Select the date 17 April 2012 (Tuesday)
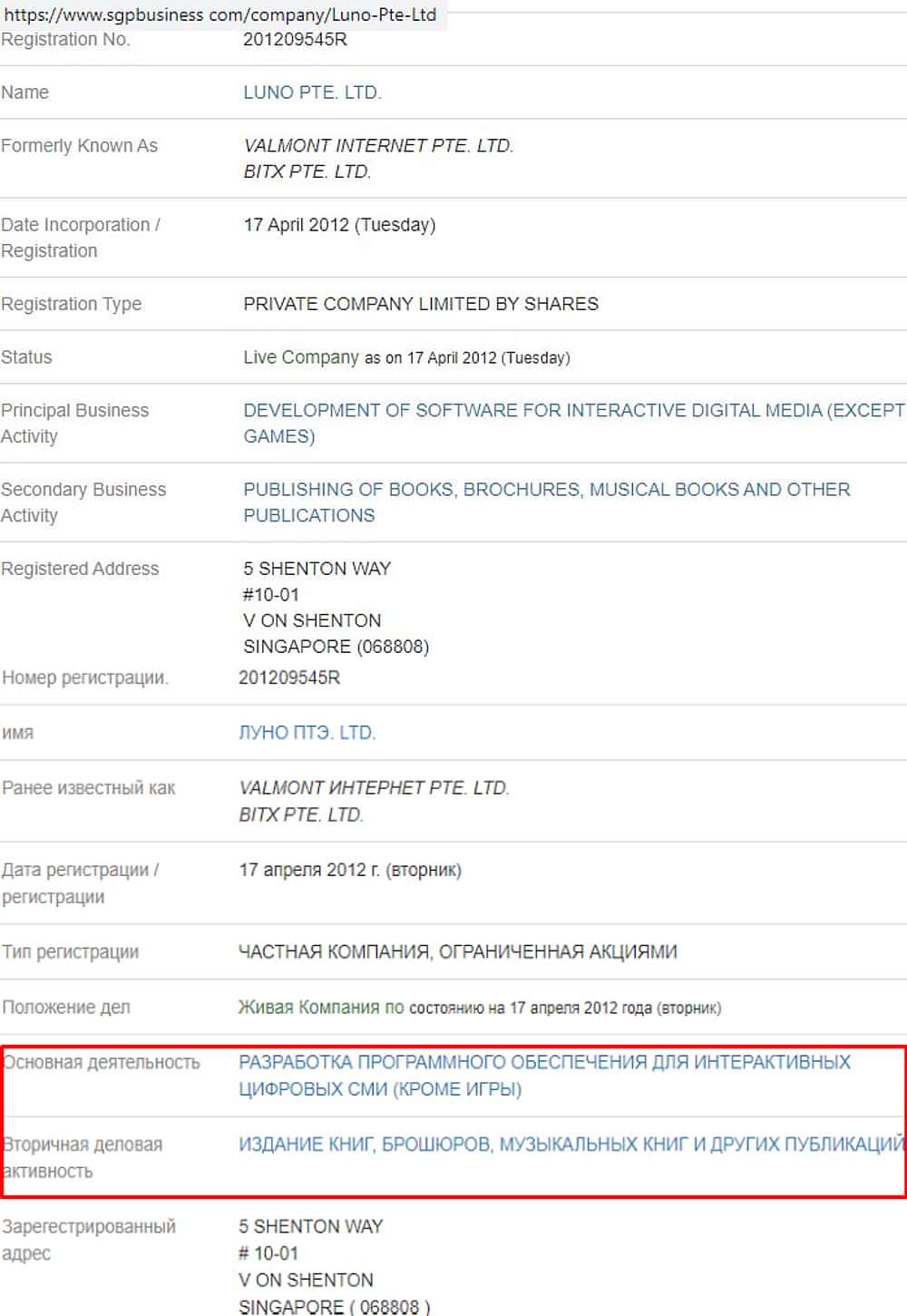 click(x=339, y=225)
